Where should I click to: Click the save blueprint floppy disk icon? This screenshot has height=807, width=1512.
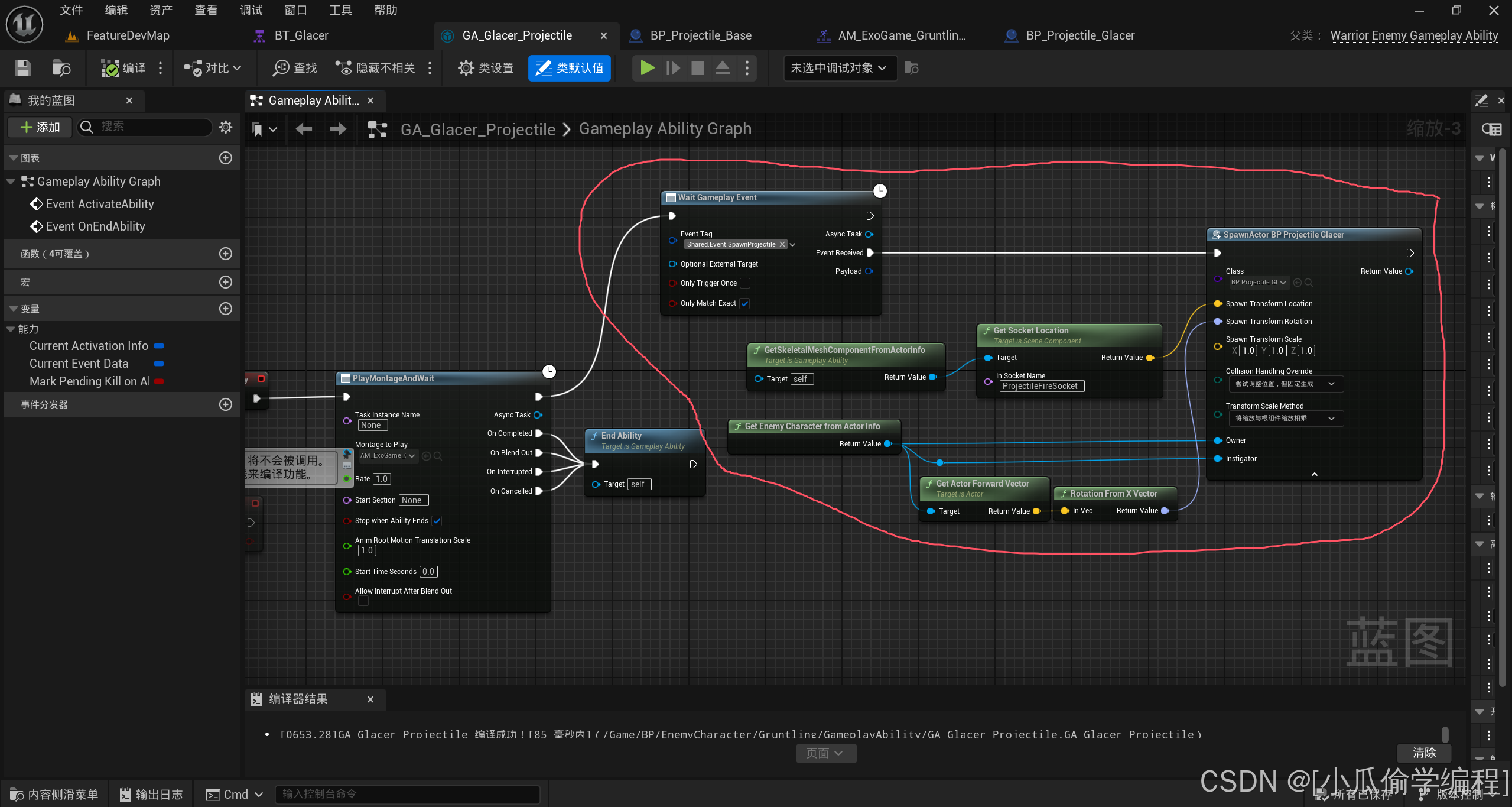pos(22,68)
